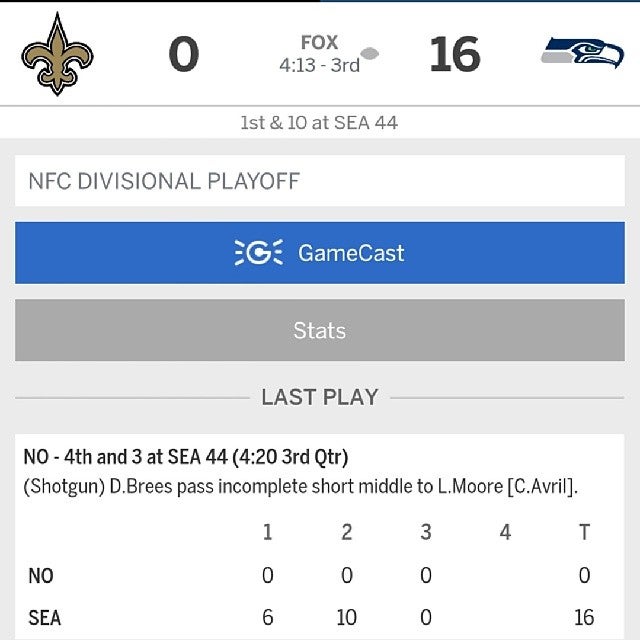Click the D.Brees incomplete pass description
640x640 pixels.
pos(300,487)
